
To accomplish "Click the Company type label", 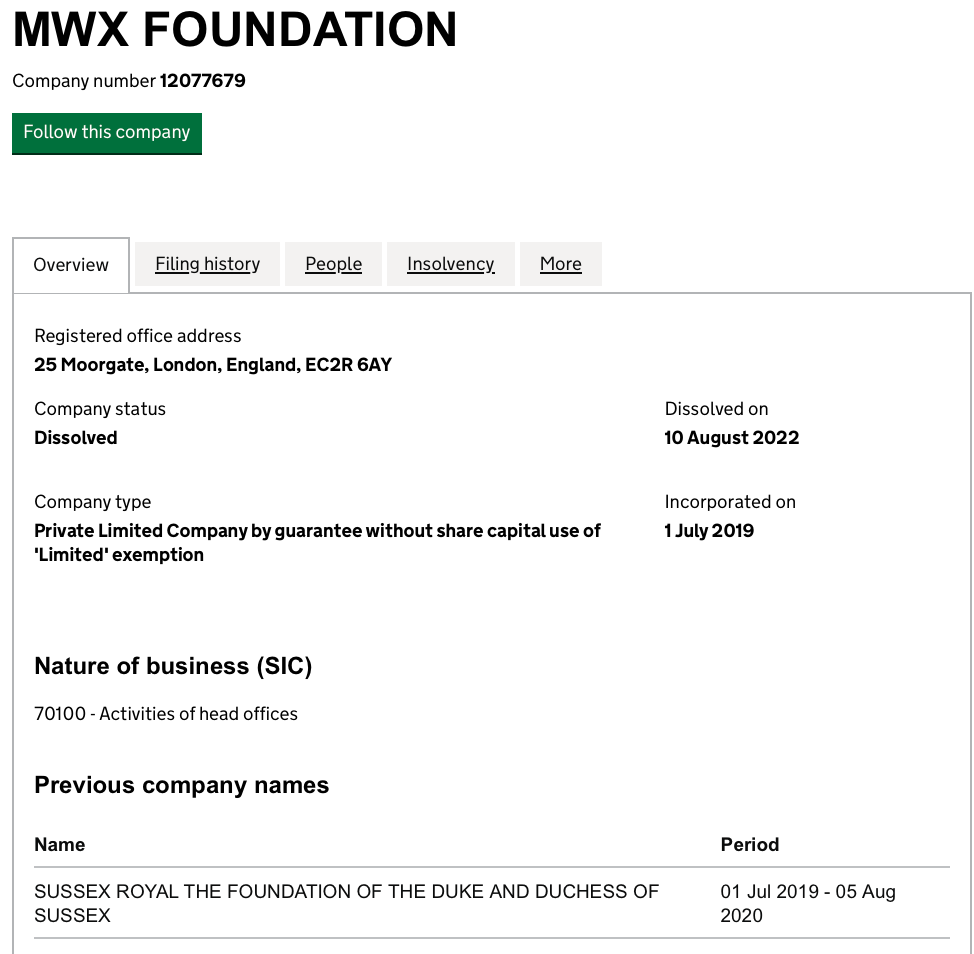I will 93,502.
